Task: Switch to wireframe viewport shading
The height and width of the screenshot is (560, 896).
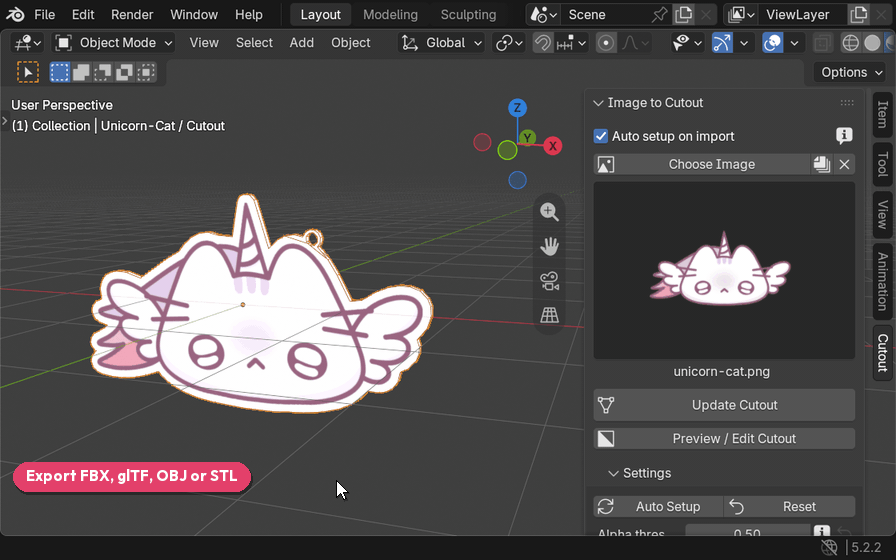Action: click(850, 43)
